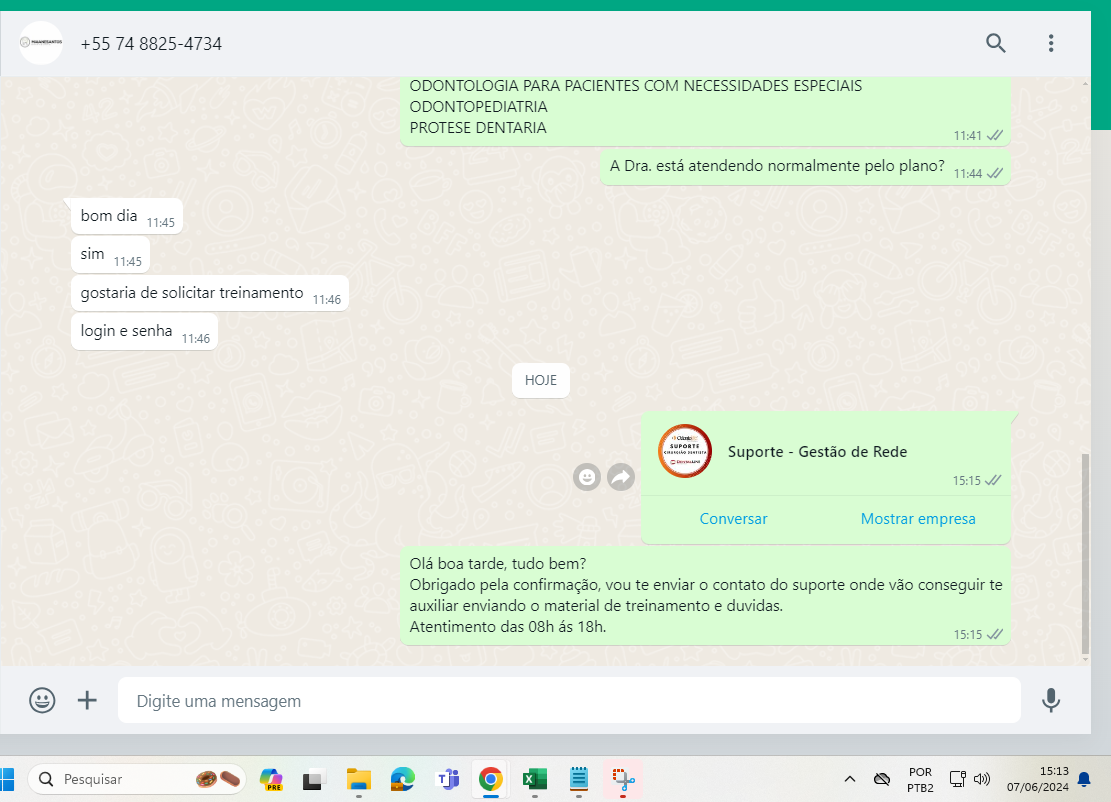Click the cloud sync tray icon
This screenshot has height=802, width=1111.
tap(881, 779)
